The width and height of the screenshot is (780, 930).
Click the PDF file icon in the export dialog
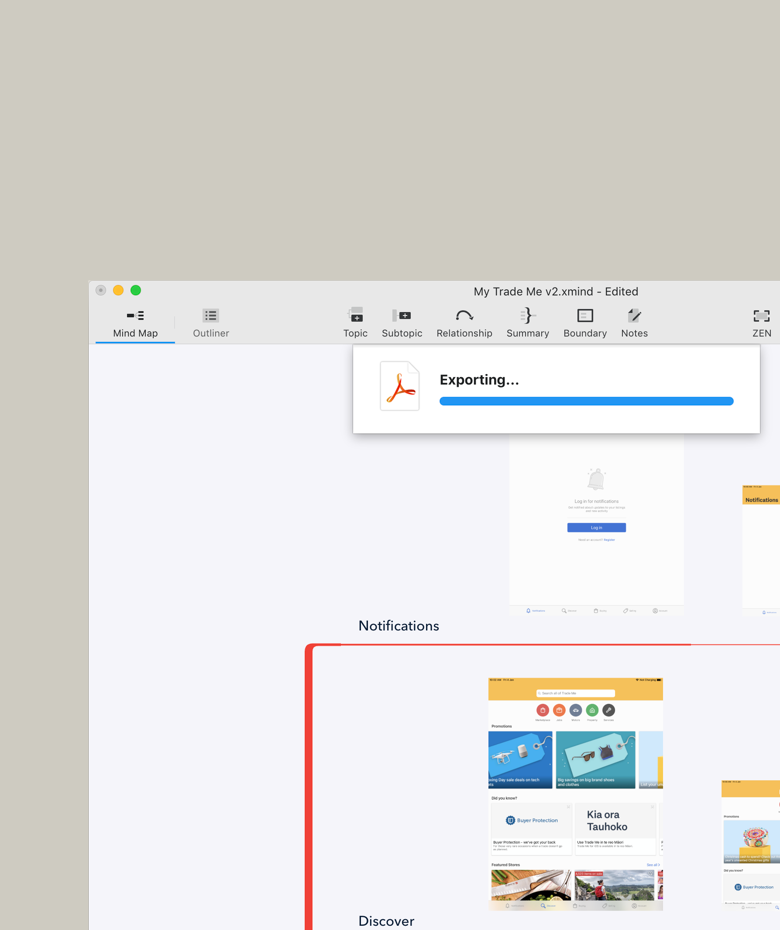[400, 386]
